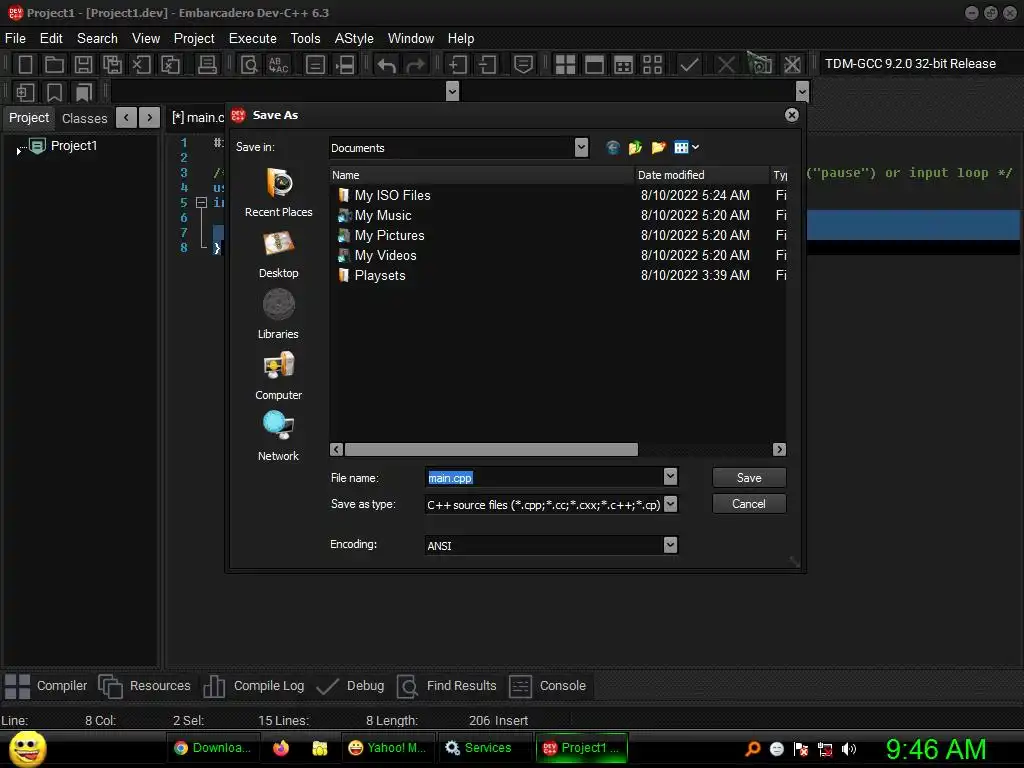
Task: Click the Profile Analysis toolbar icon
Action: click(760, 63)
